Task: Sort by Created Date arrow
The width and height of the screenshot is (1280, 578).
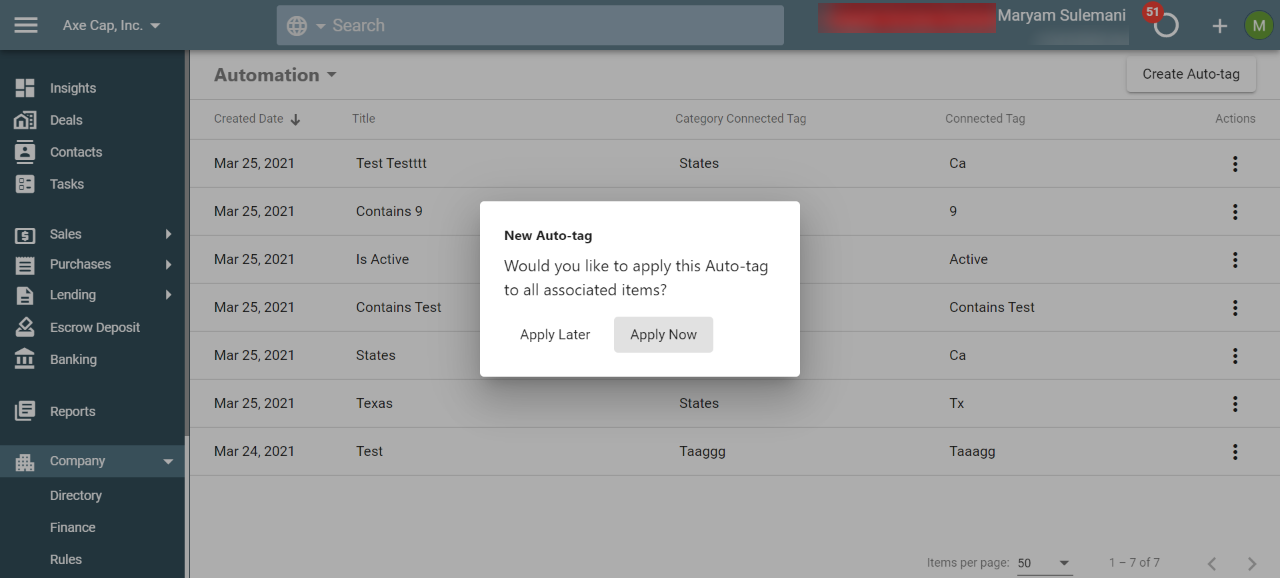Action: click(295, 119)
